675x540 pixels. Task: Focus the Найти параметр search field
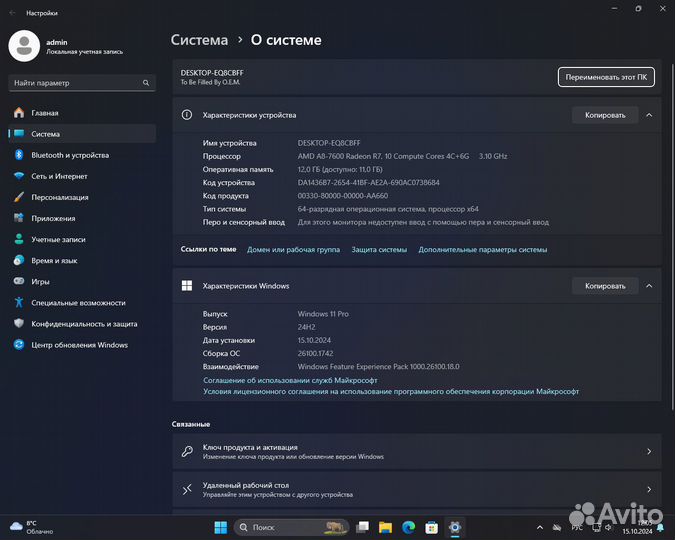82,83
